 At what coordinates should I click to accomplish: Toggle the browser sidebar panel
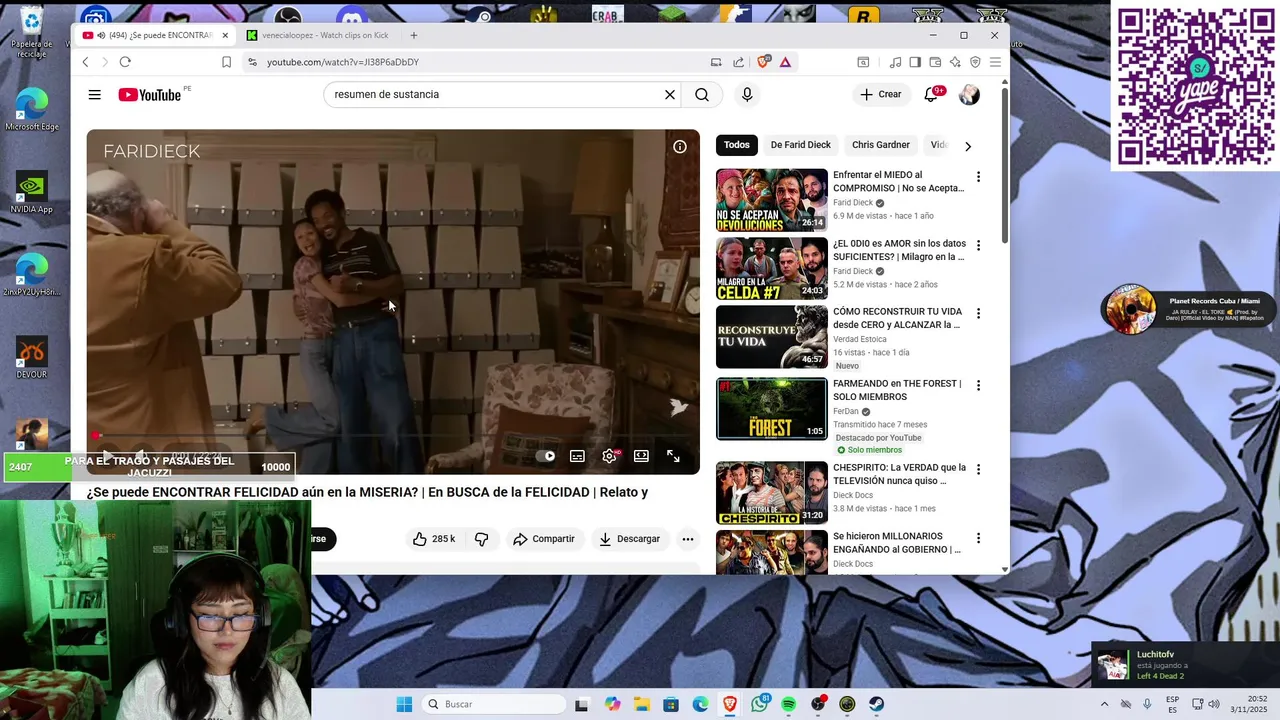(x=915, y=62)
